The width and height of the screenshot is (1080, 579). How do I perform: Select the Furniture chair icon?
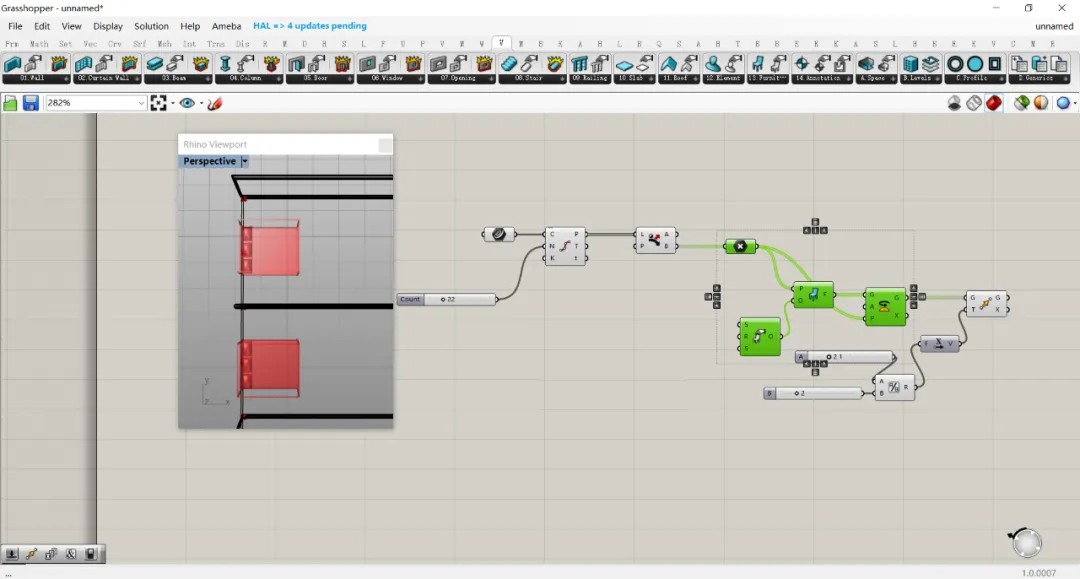point(758,65)
